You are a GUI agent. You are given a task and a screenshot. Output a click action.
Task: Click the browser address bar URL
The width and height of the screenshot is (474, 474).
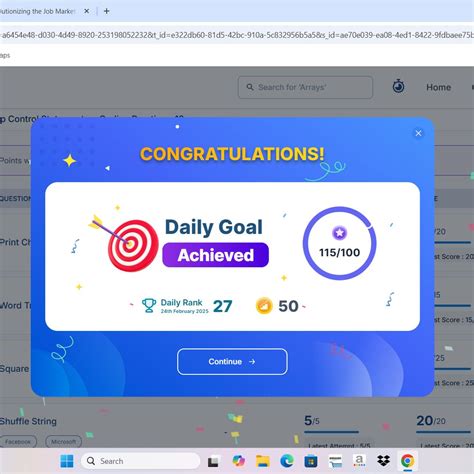pyautogui.click(x=237, y=35)
